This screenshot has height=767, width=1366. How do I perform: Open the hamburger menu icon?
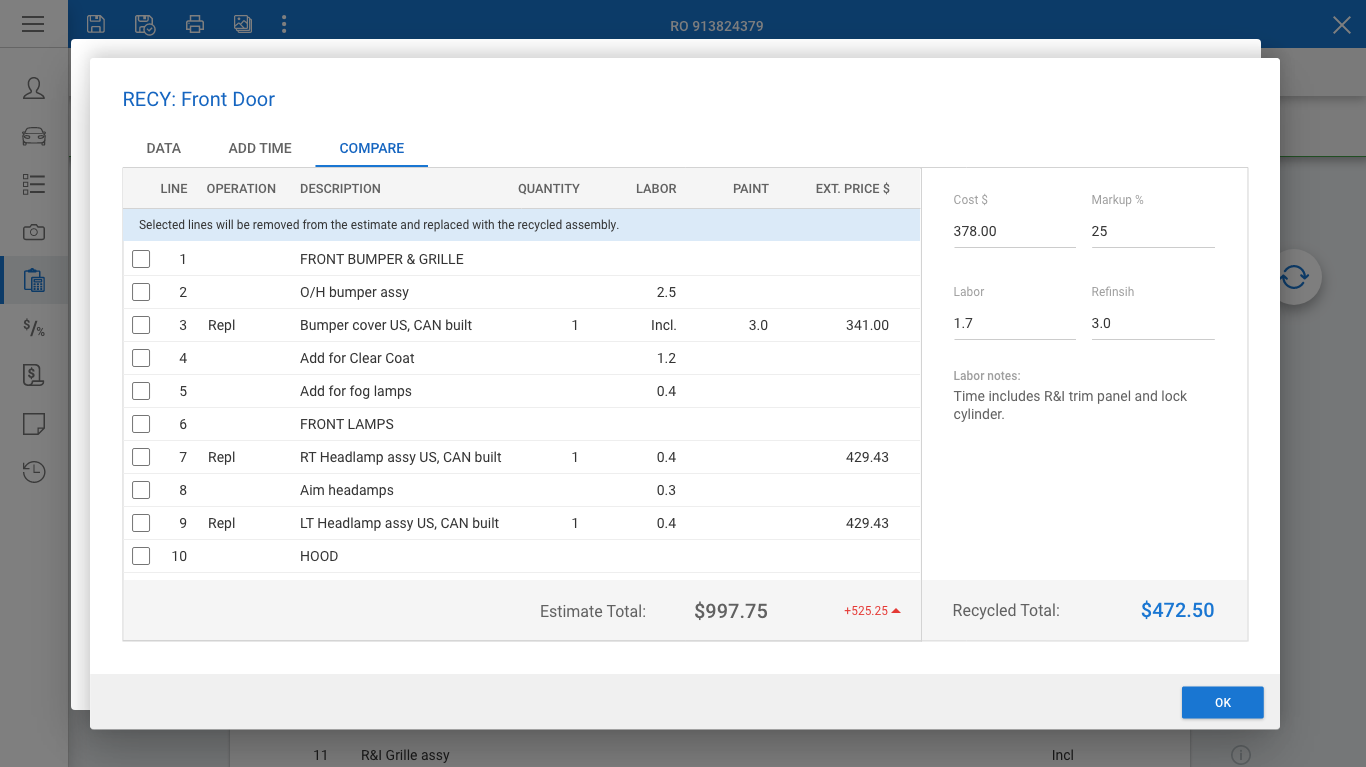(33, 24)
